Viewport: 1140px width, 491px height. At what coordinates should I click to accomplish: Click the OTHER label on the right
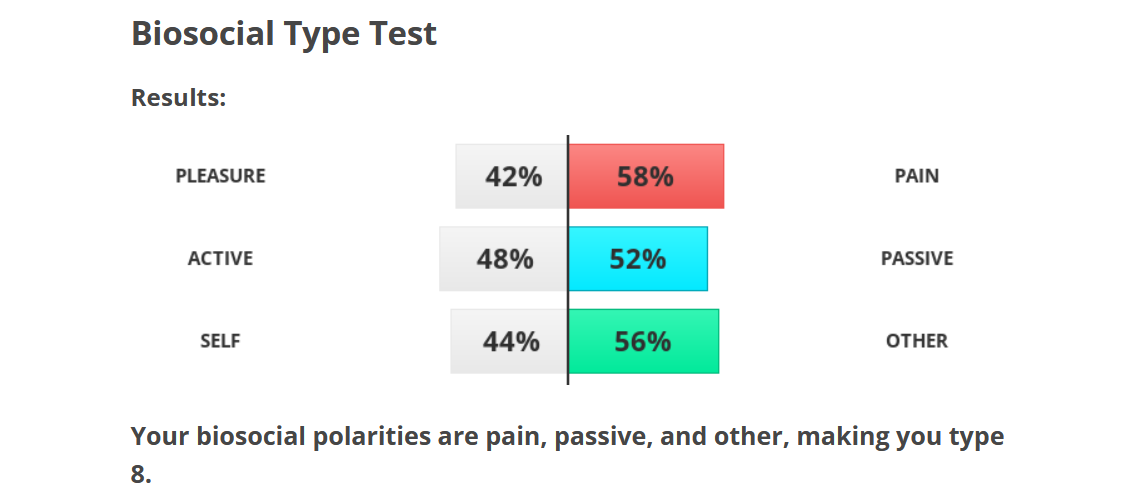click(916, 341)
